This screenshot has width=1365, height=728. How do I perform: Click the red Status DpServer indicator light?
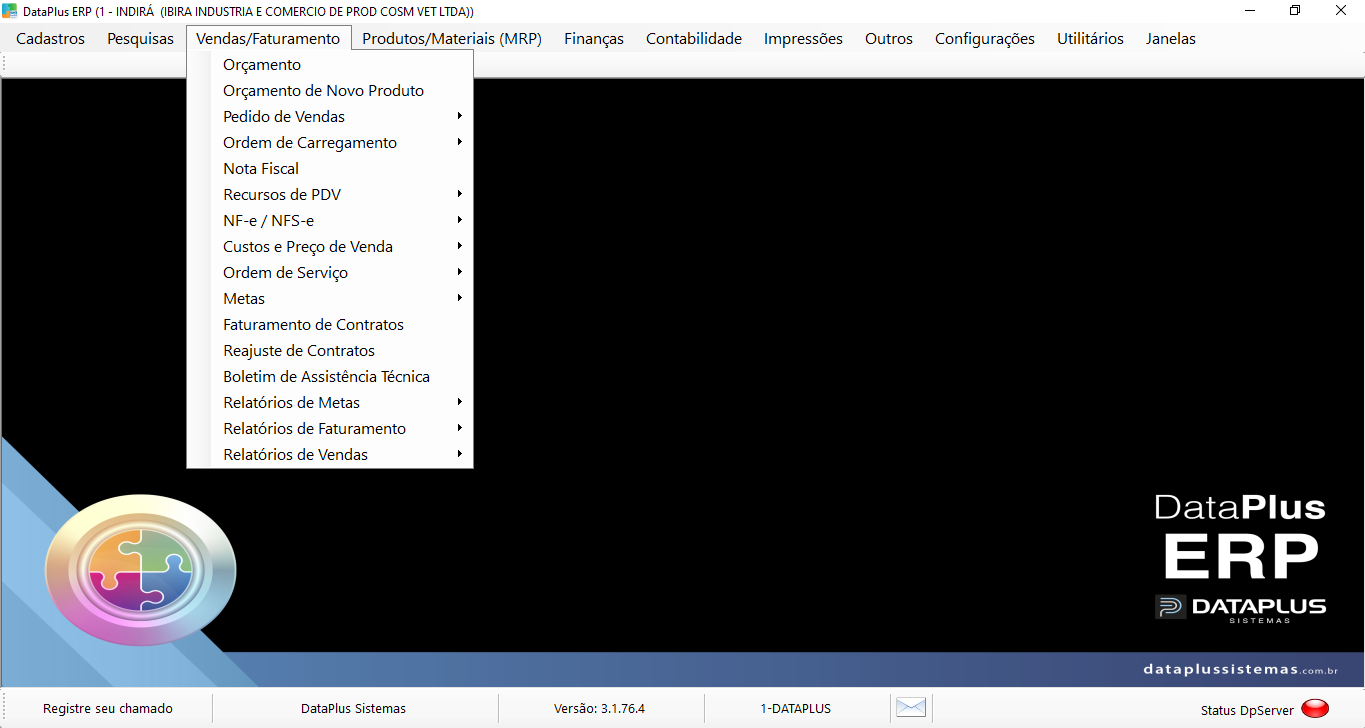[x=1315, y=709]
